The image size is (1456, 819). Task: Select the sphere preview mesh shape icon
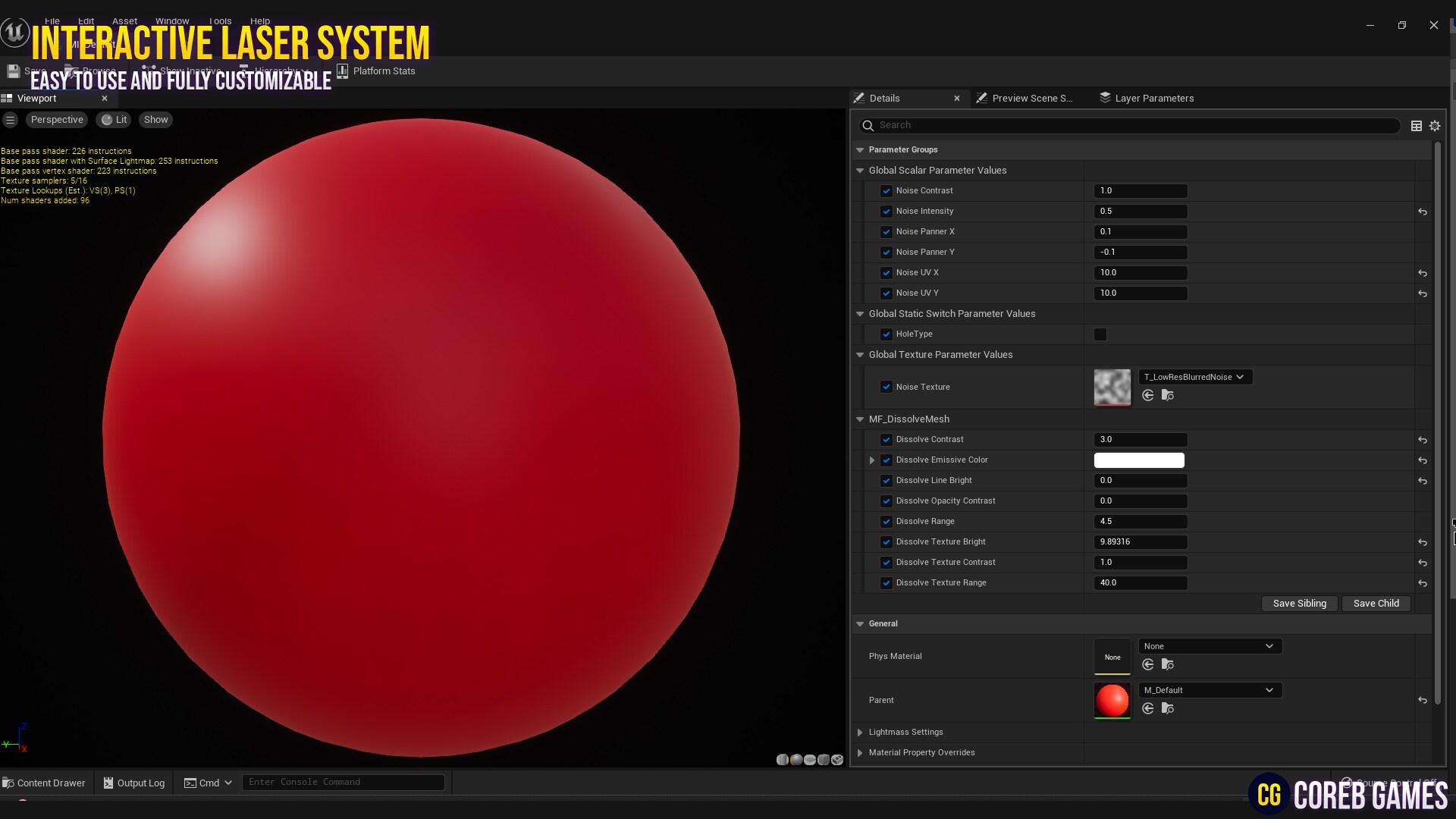pyautogui.click(x=796, y=760)
